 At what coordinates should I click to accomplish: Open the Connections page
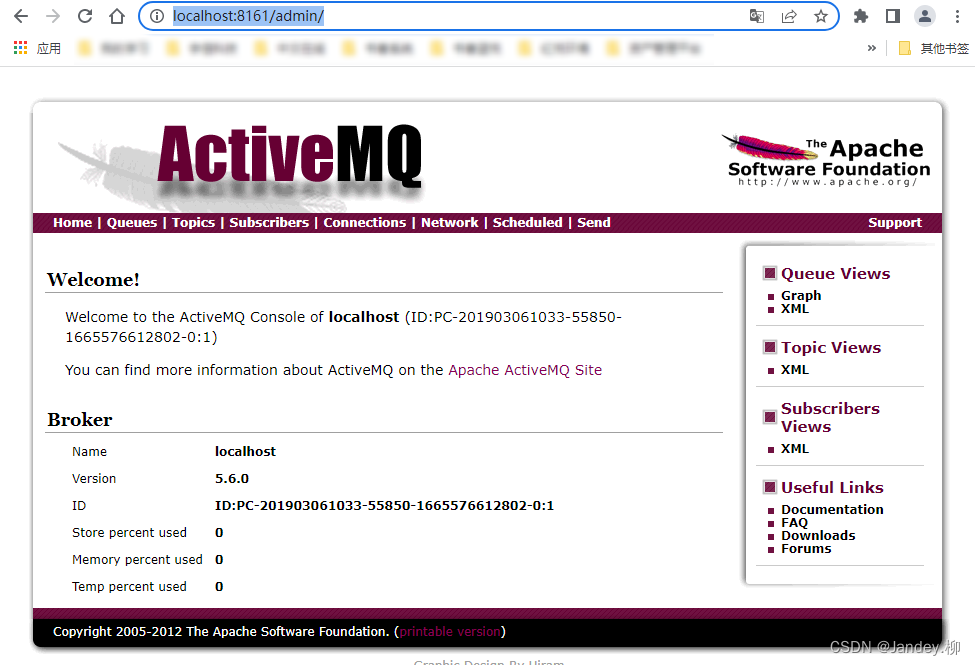(x=364, y=223)
